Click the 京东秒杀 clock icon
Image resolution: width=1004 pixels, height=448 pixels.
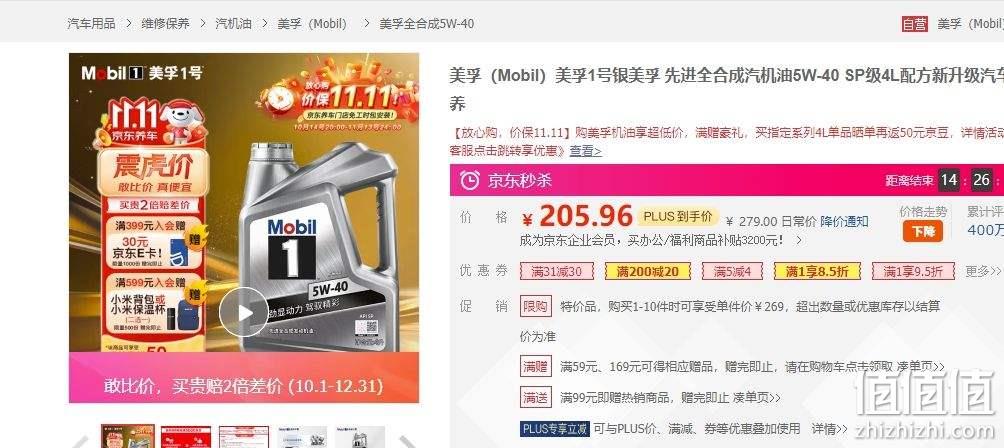469,180
